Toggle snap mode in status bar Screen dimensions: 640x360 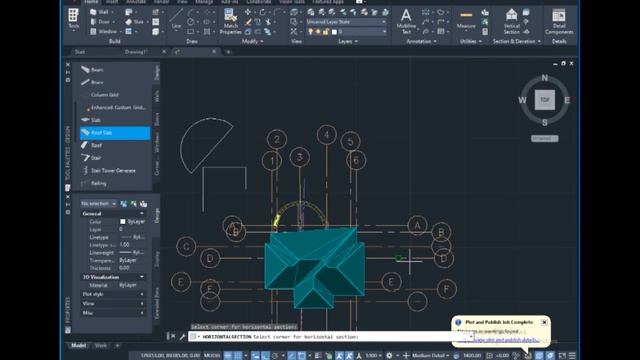(238, 356)
